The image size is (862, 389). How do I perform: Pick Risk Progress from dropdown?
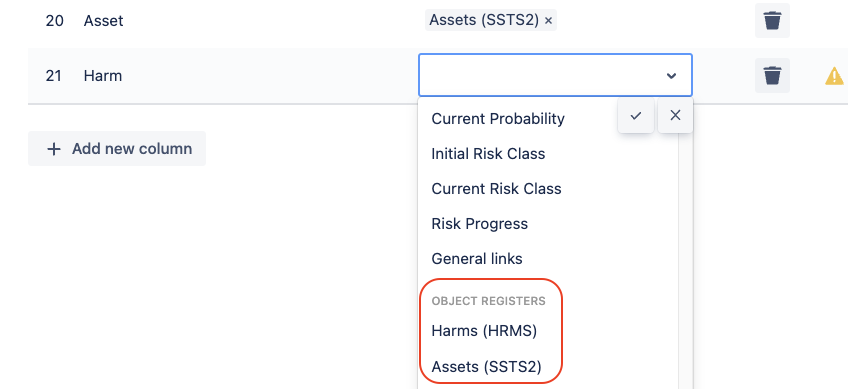click(479, 224)
